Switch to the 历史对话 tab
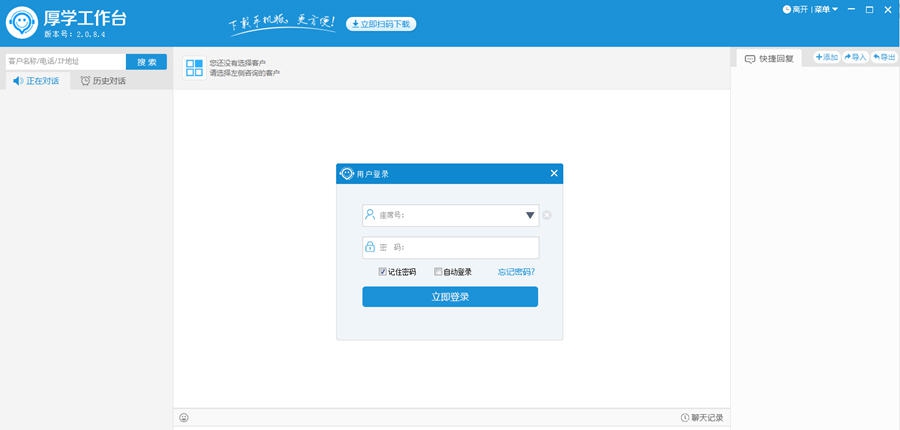900x430 pixels. (x=103, y=81)
